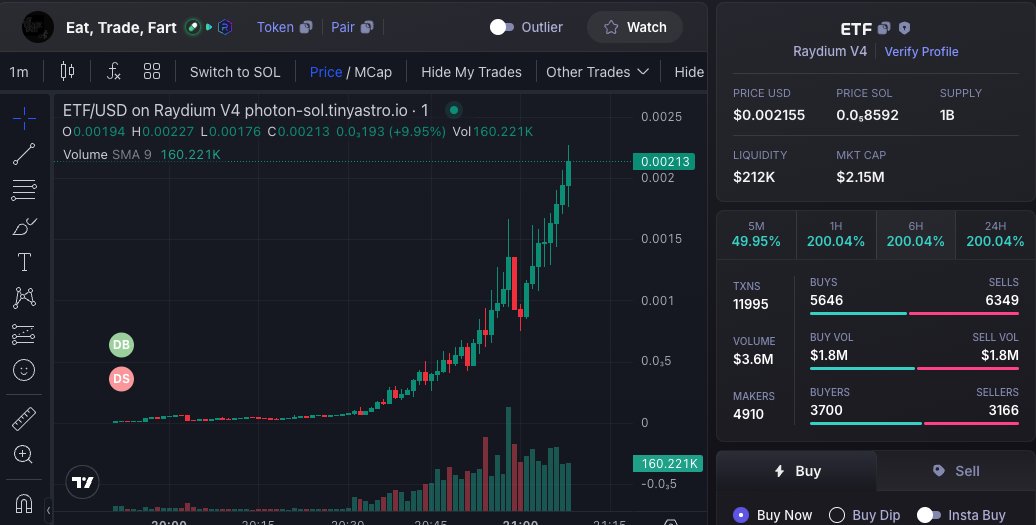Image resolution: width=1036 pixels, height=525 pixels.
Task: Select the Buy Dip radio option
Action: tap(837, 515)
